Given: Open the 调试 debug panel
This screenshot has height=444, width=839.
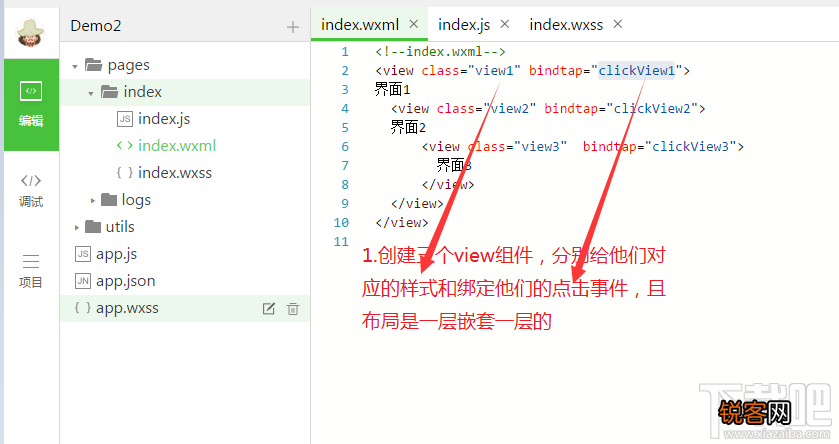Looking at the screenshot, I should pos(30,189).
